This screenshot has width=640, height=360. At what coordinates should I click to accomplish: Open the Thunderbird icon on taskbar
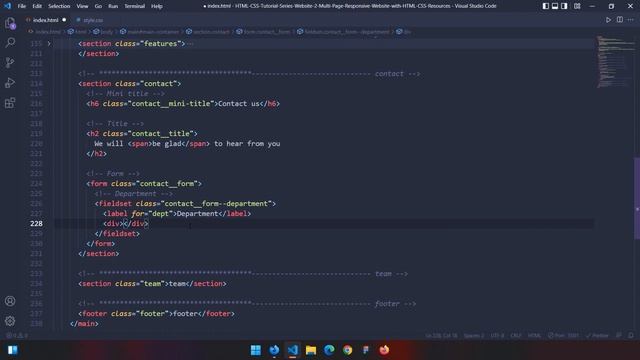(274, 350)
